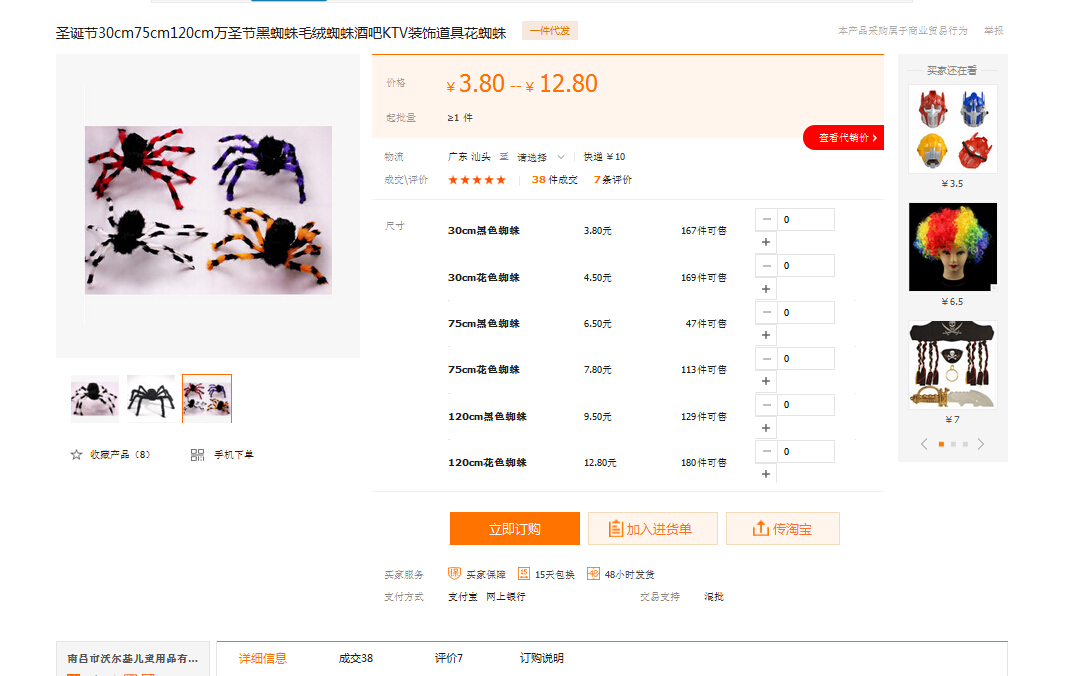
Task: Switch to the 成交38 tab
Action: coord(356,658)
